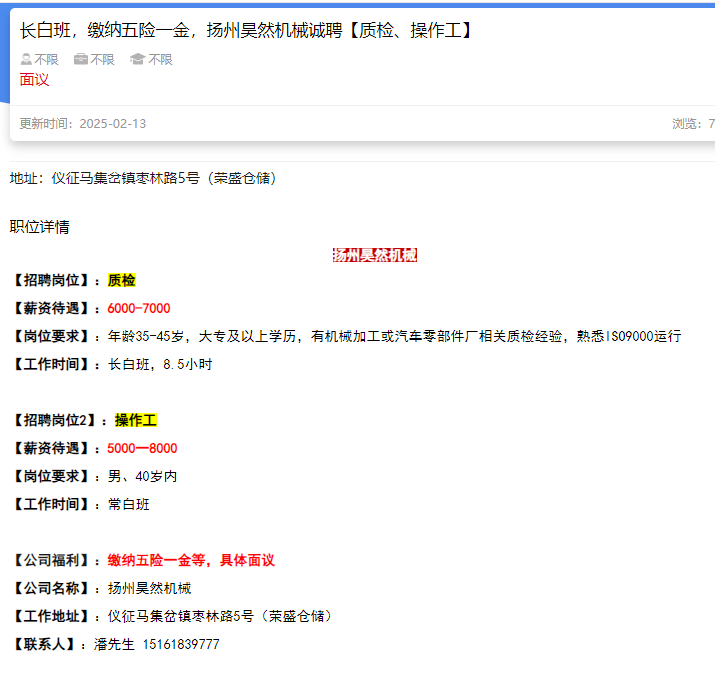Click the 不限 text next to briefcase

102,59
